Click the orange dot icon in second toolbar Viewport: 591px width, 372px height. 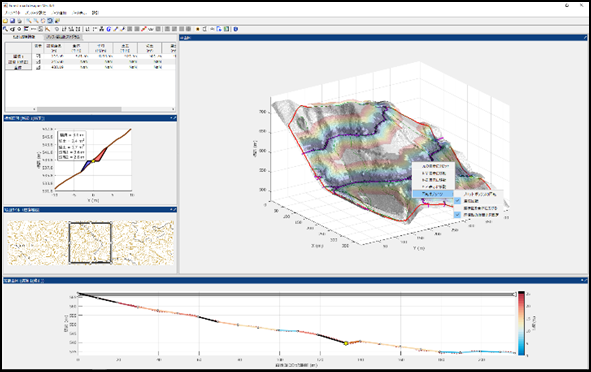click(x=198, y=29)
